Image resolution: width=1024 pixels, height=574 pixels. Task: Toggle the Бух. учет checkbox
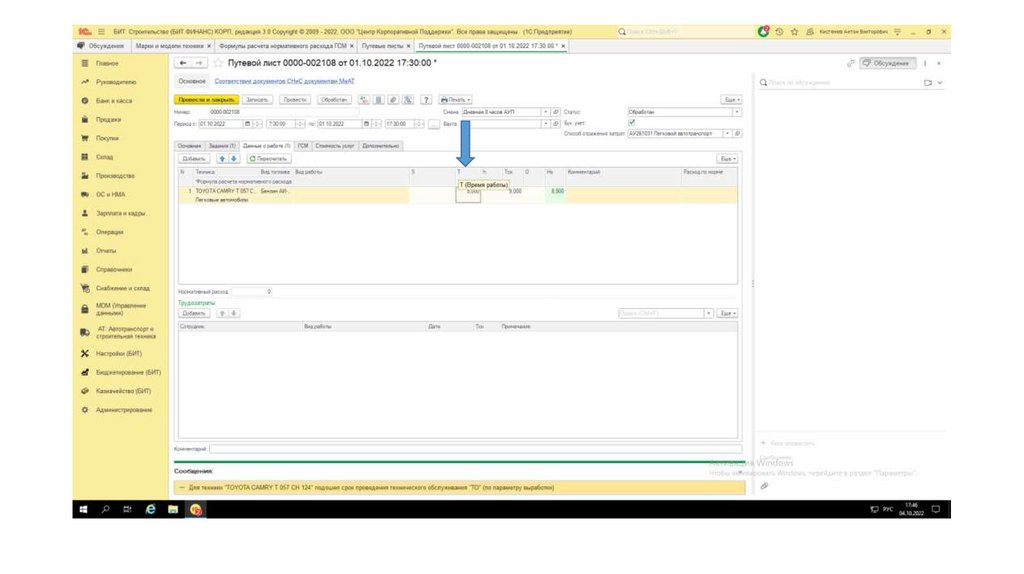(x=631, y=123)
